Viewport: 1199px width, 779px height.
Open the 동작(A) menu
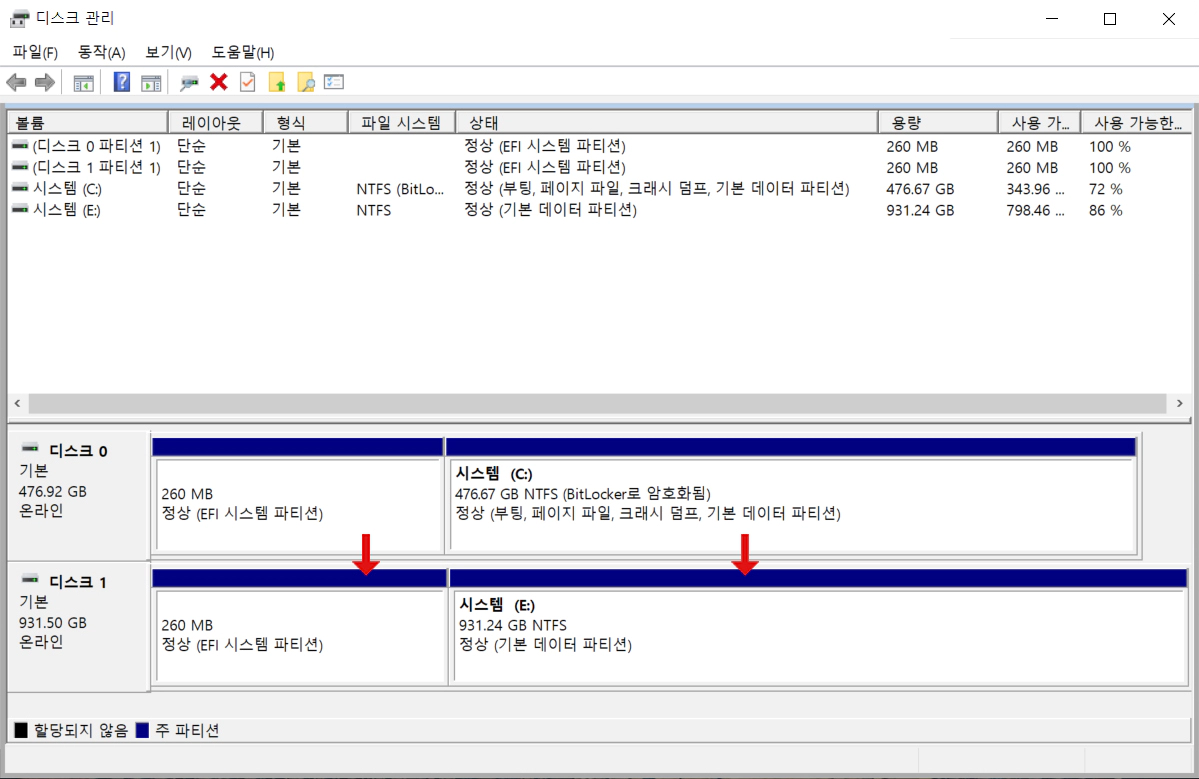pyautogui.click(x=101, y=52)
